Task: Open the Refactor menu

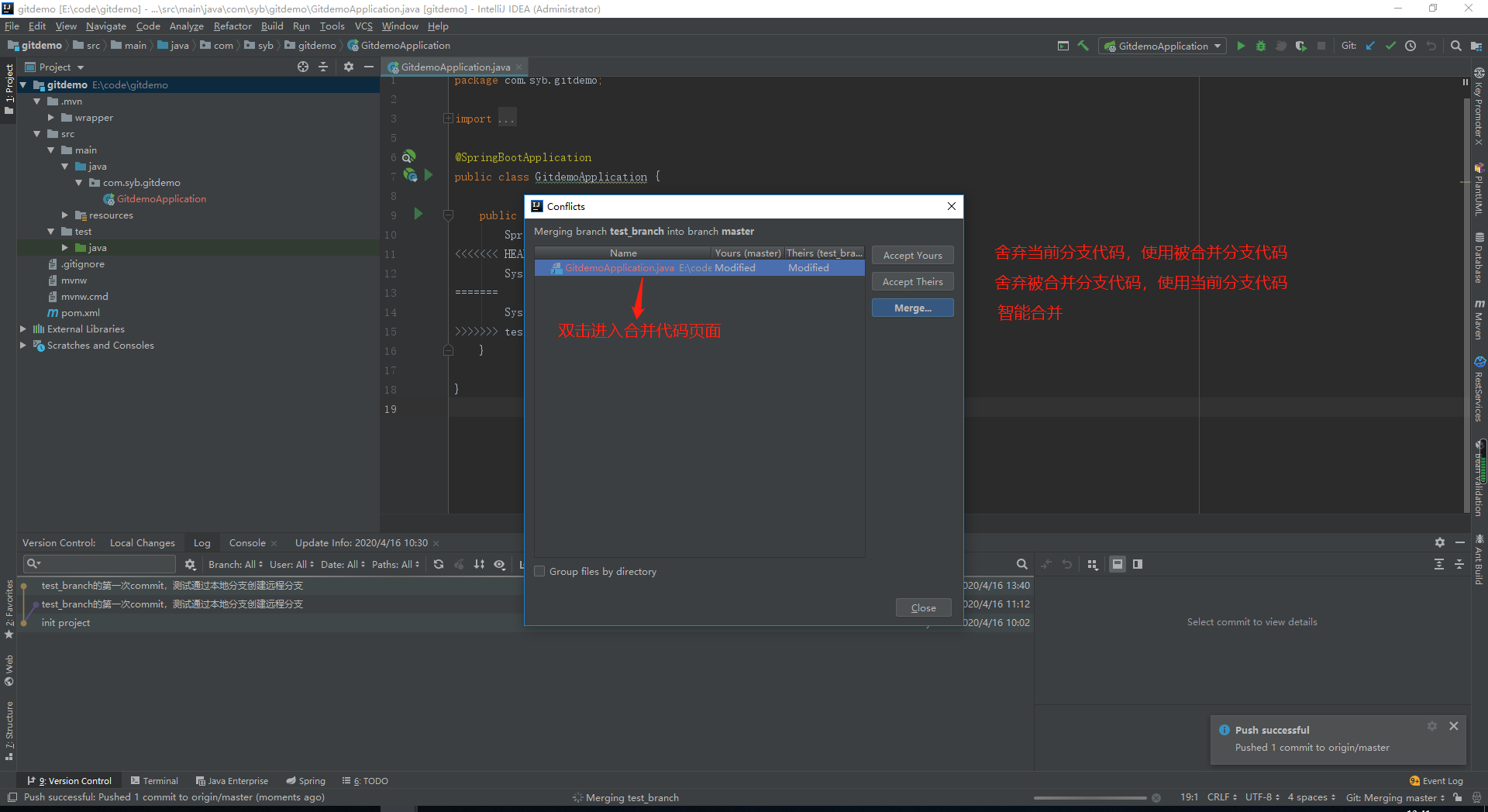Action: [232, 26]
